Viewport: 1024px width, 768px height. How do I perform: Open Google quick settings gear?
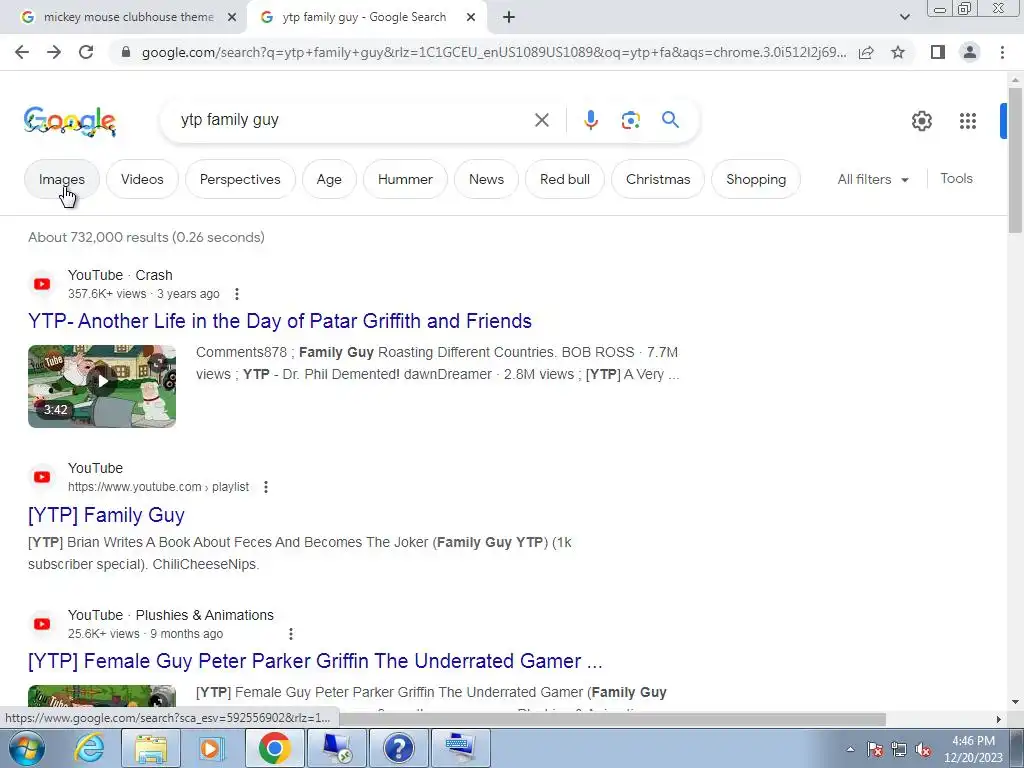[x=921, y=121]
